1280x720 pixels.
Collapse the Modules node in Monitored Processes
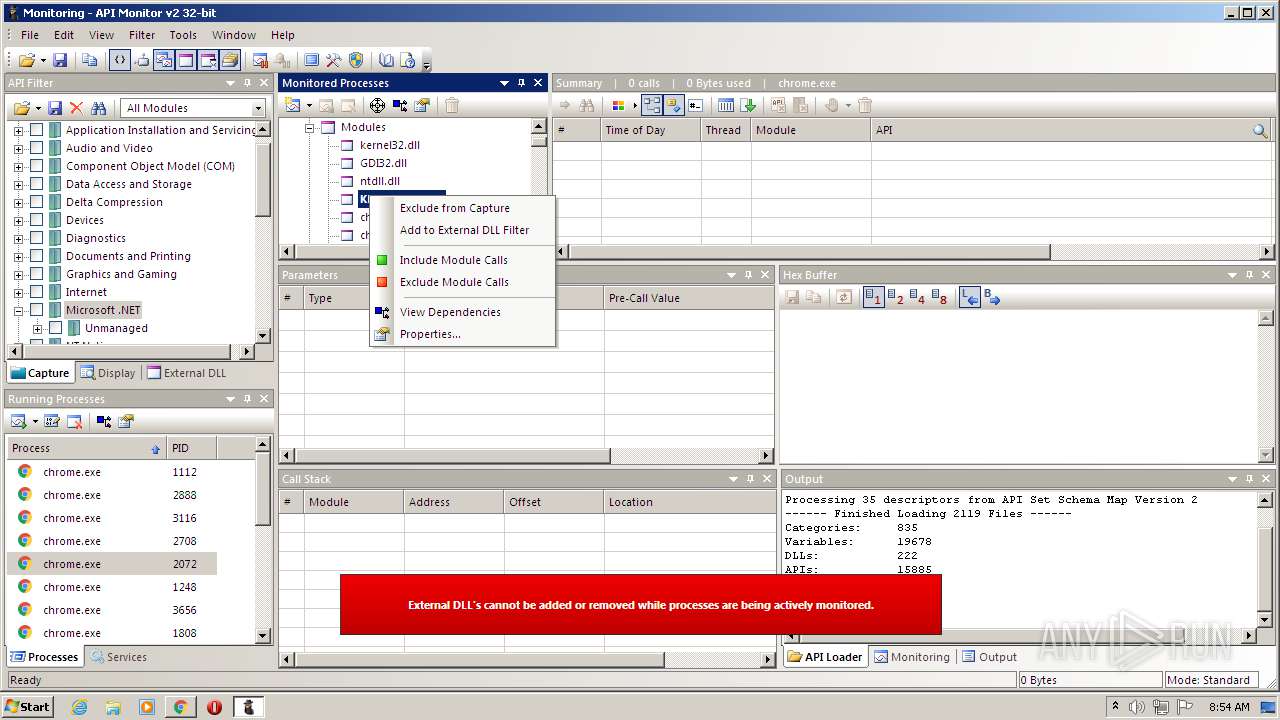coord(310,127)
